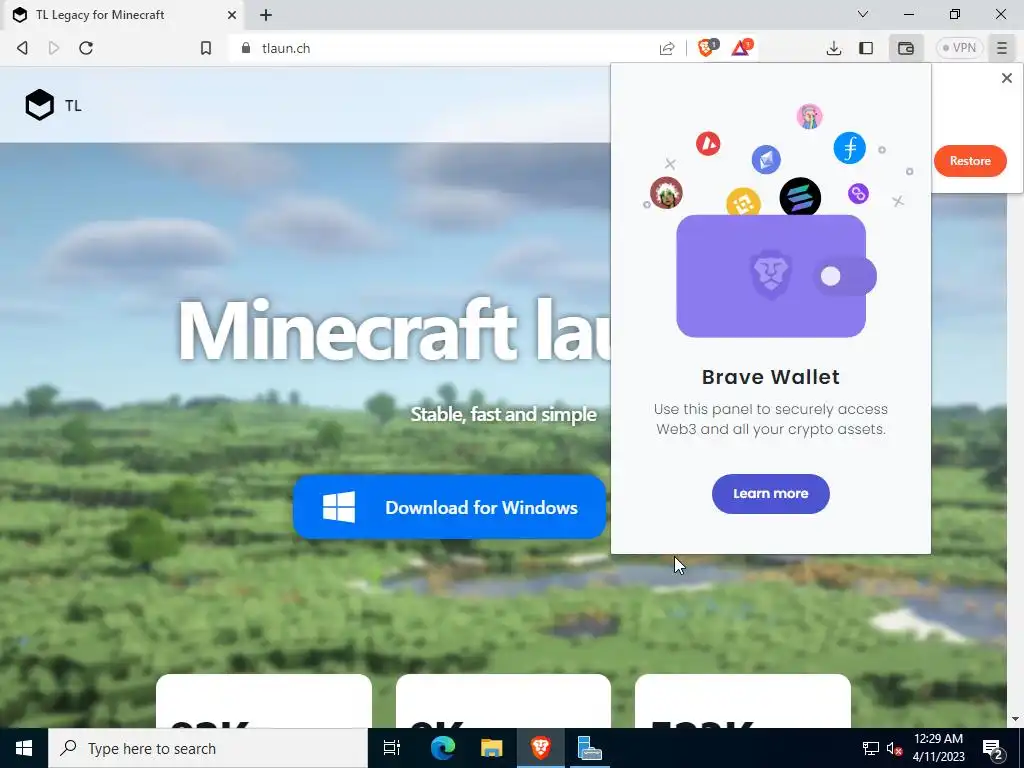The width and height of the screenshot is (1024, 768).
Task: Click Learn more in Brave Wallet panel
Action: pos(771,494)
